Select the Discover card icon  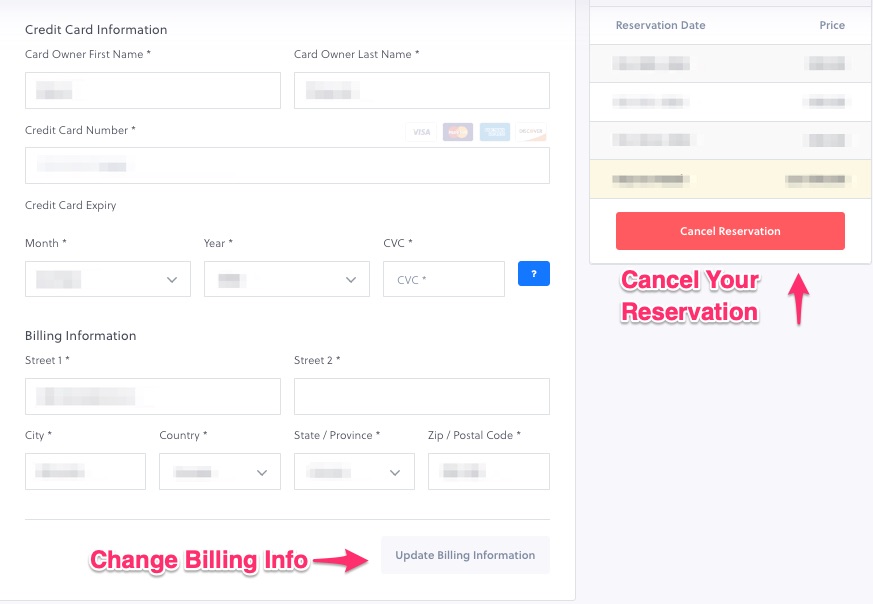(x=531, y=131)
